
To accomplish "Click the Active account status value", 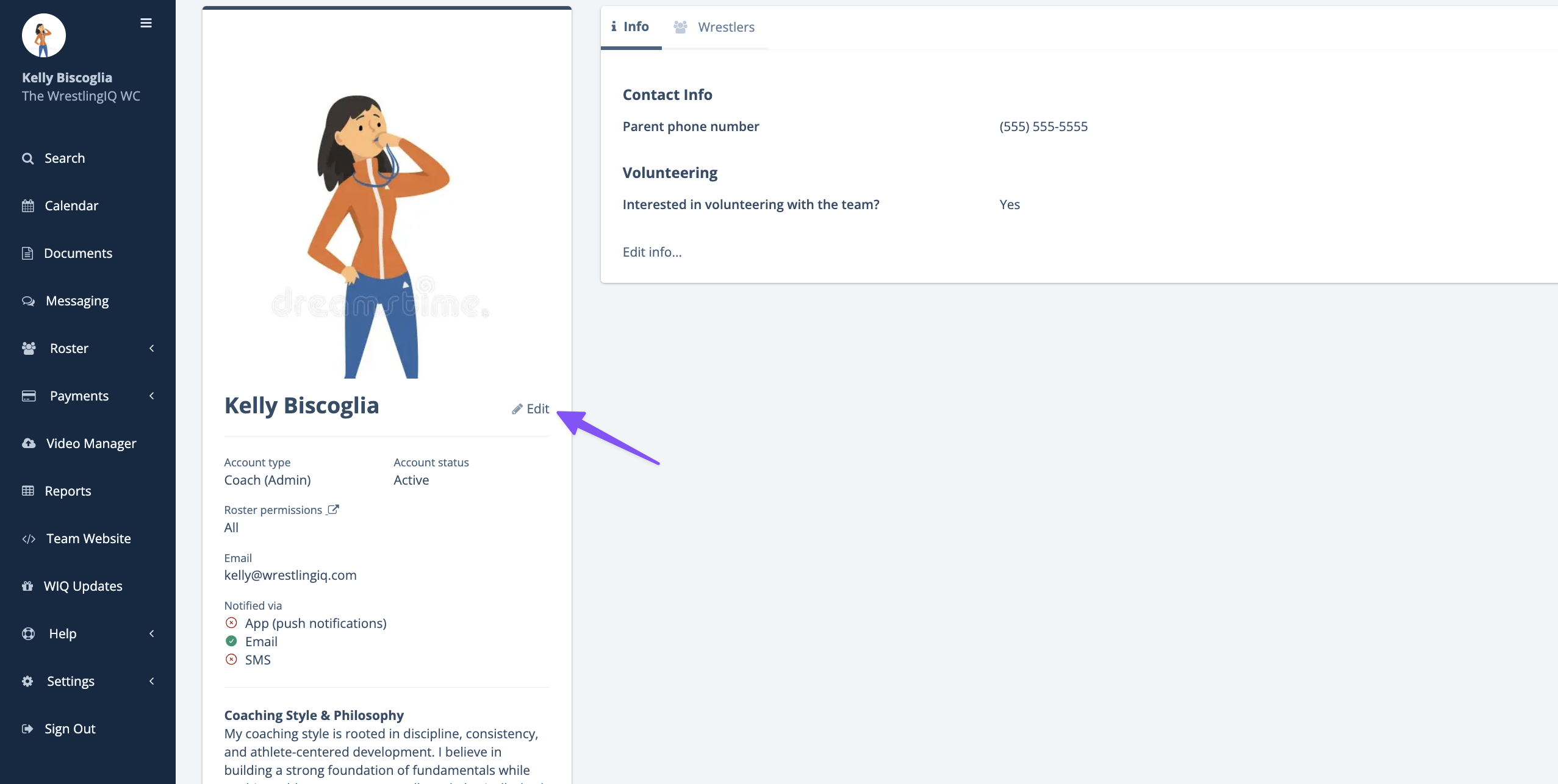I will click(411, 480).
